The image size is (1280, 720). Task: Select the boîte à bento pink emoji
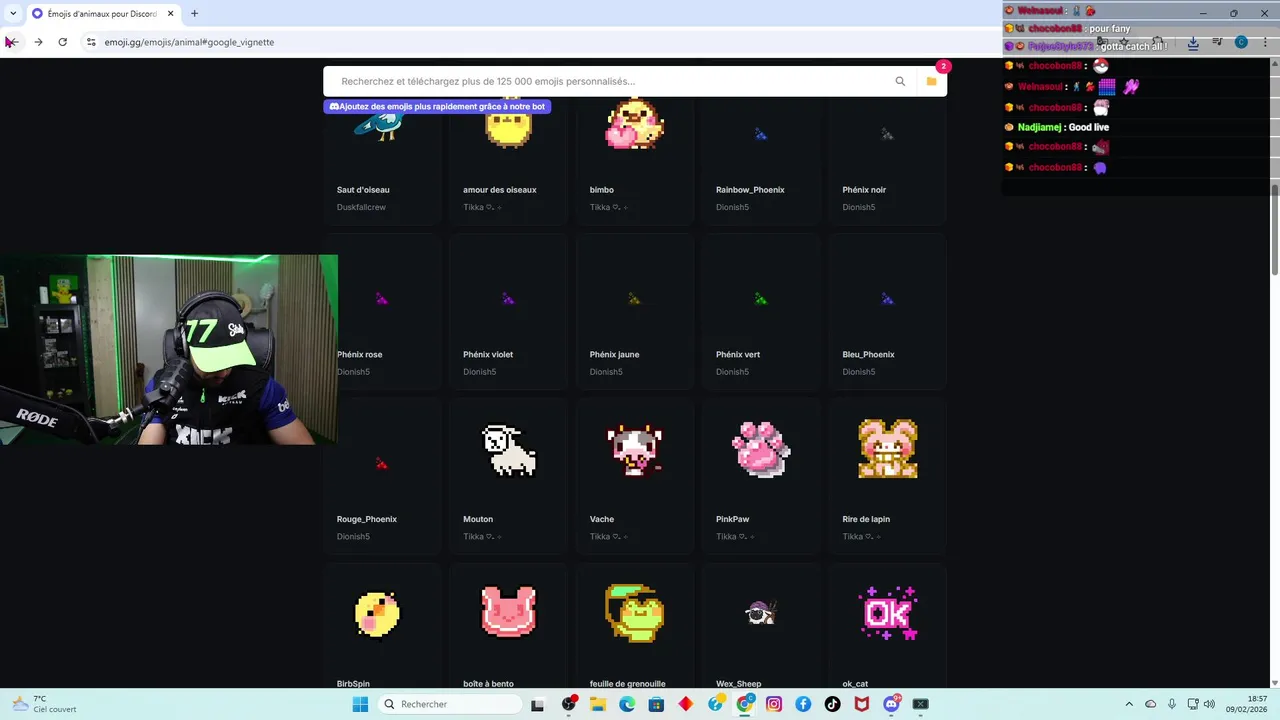tap(508, 612)
